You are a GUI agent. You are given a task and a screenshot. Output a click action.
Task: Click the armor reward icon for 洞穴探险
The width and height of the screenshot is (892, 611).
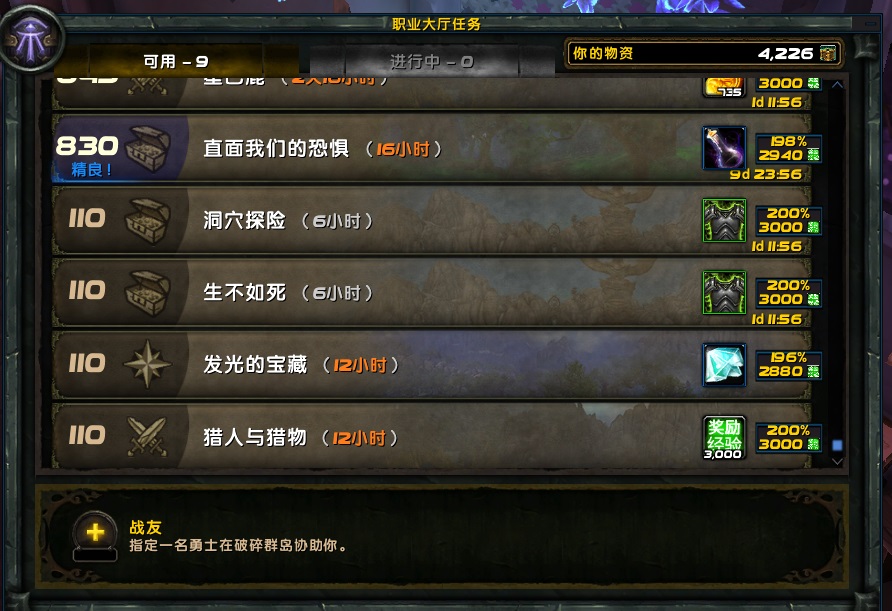click(x=724, y=220)
